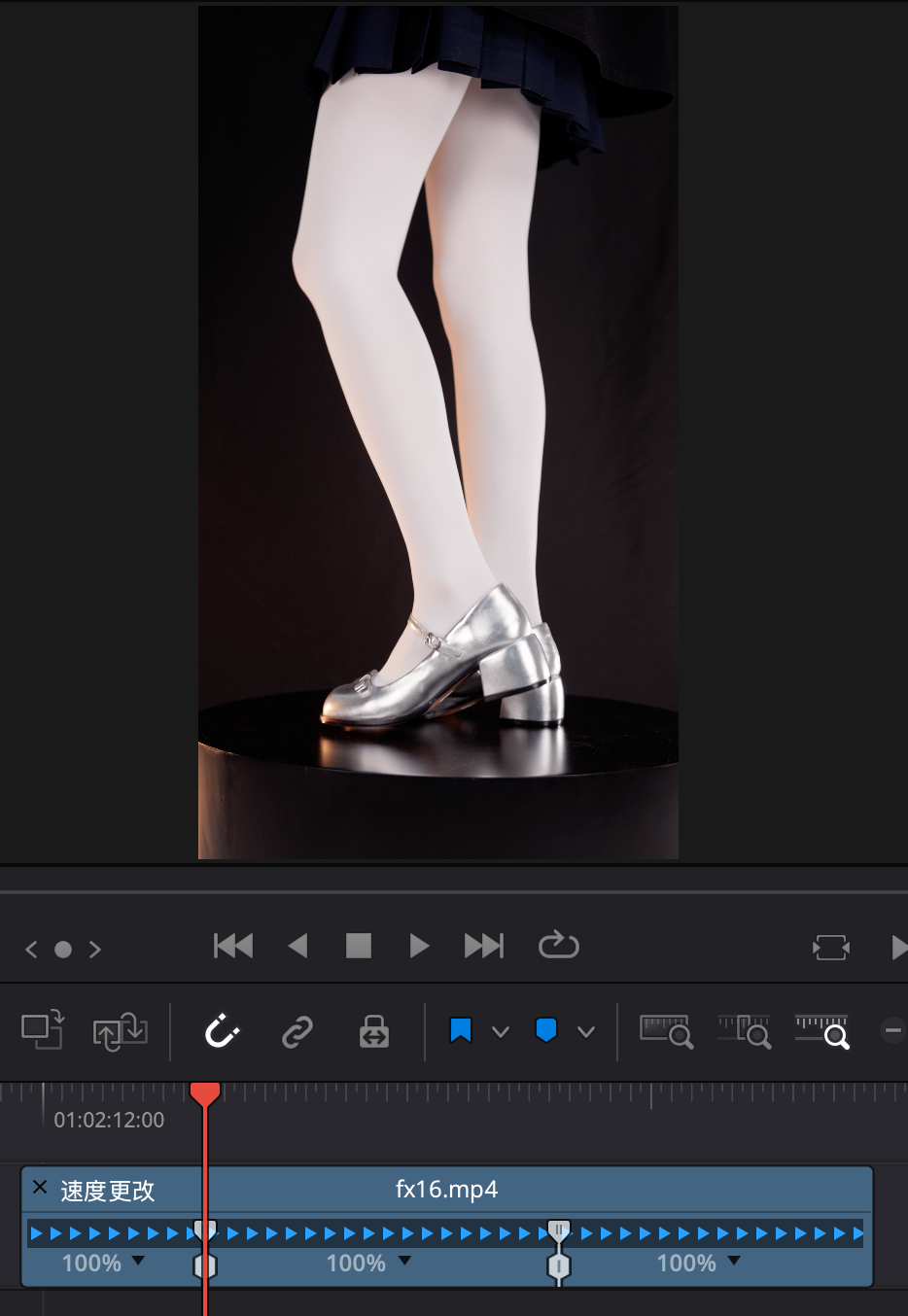Jump to the last frame

pyautogui.click(x=484, y=946)
